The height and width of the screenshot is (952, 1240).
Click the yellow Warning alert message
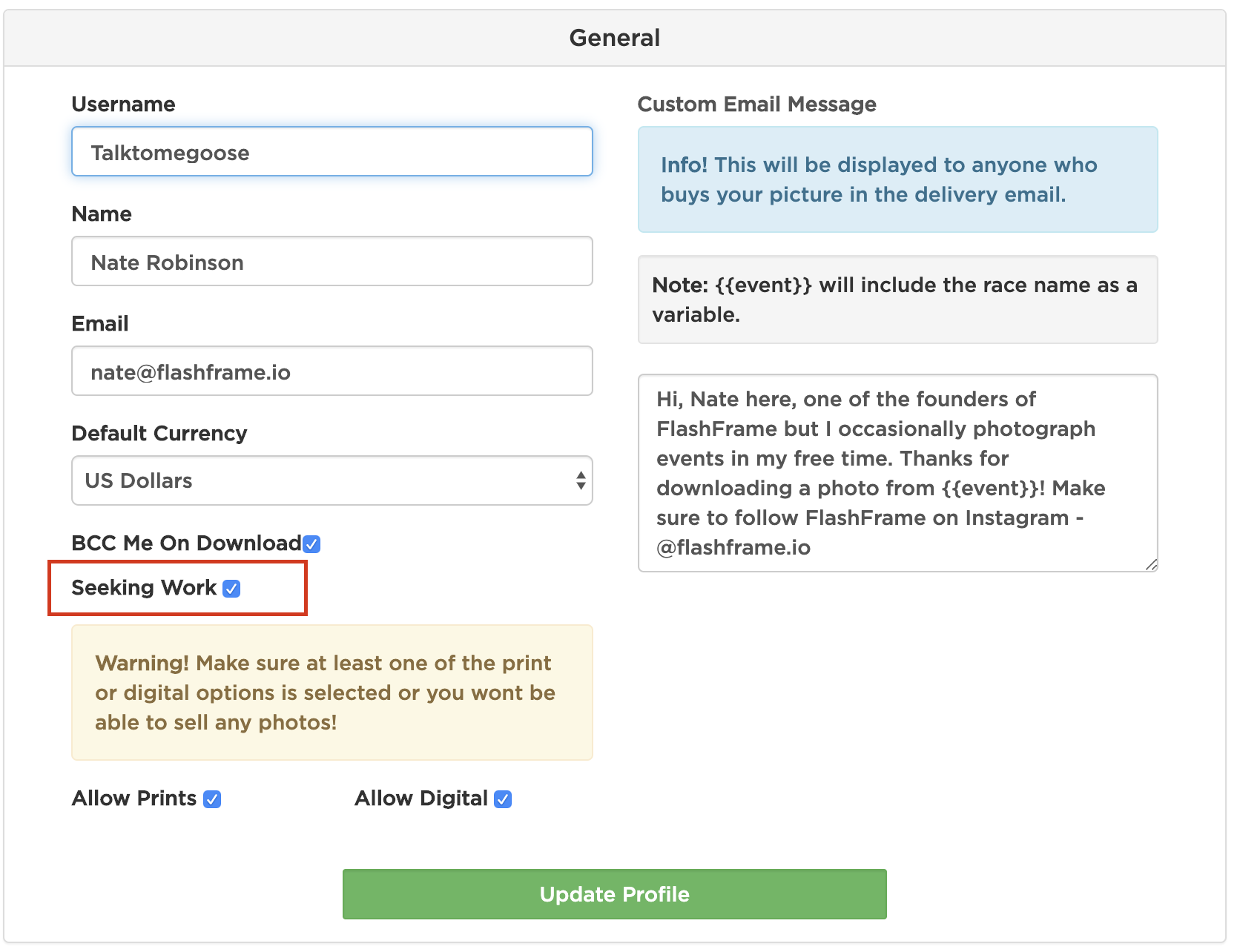[332, 692]
